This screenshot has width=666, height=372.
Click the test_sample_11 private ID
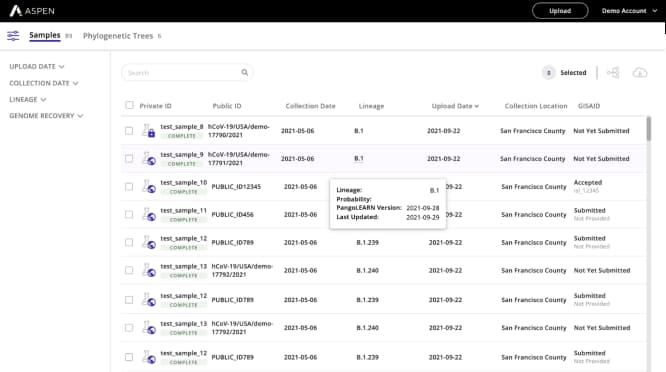pyautogui.click(x=183, y=210)
